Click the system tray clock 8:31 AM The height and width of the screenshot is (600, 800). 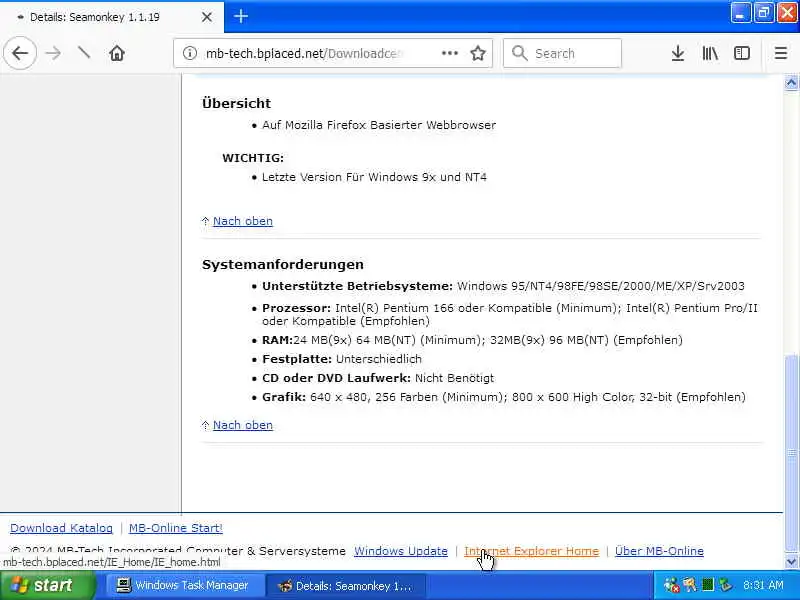[763, 585]
